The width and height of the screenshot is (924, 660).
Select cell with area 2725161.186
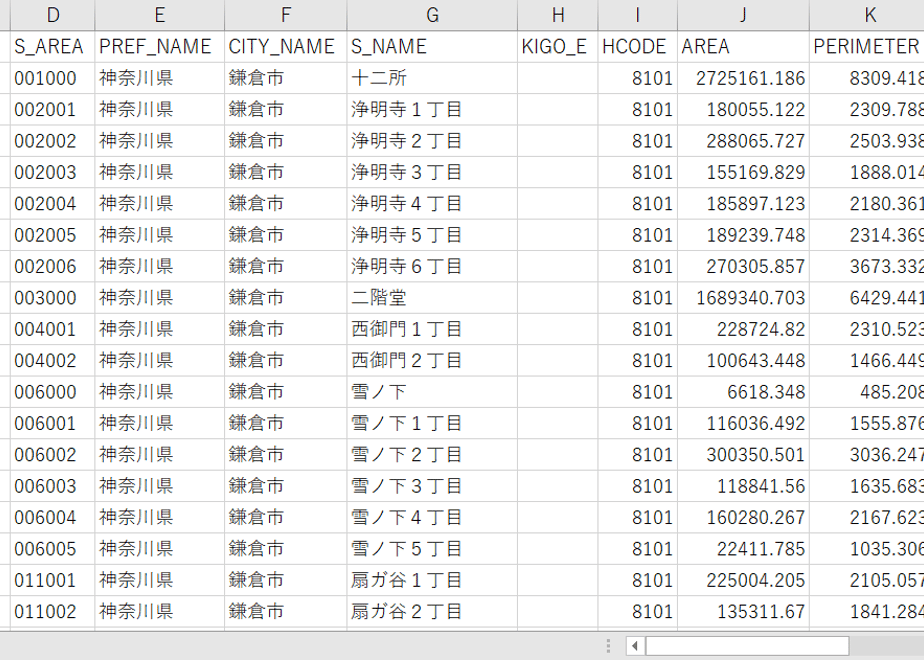tap(744, 78)
